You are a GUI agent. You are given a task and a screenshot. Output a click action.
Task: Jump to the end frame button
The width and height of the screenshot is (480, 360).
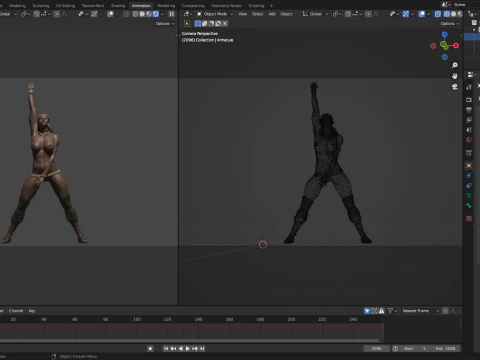(202, 348)
